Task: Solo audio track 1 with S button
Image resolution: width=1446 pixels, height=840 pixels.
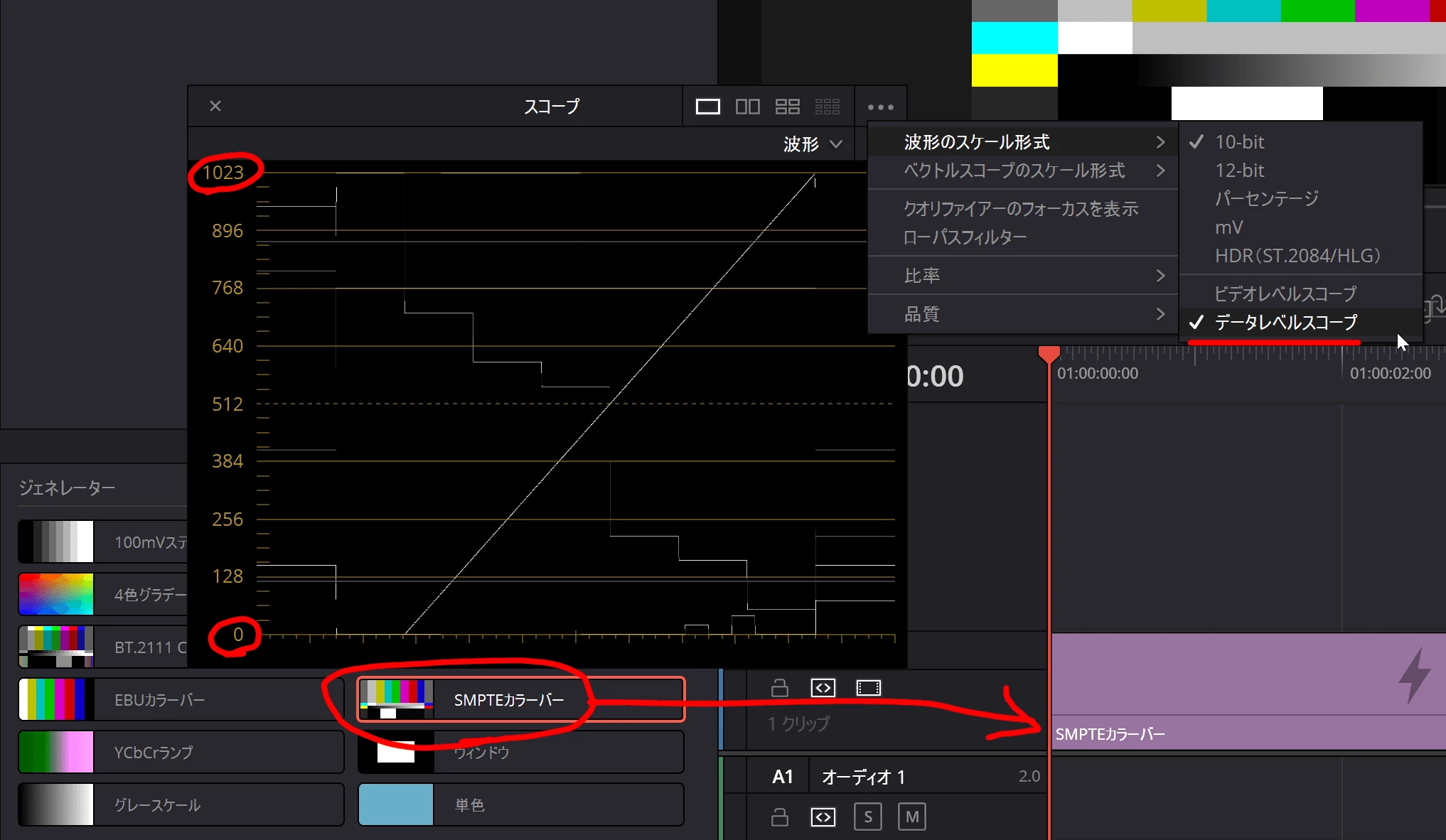Action: point(867,817)
